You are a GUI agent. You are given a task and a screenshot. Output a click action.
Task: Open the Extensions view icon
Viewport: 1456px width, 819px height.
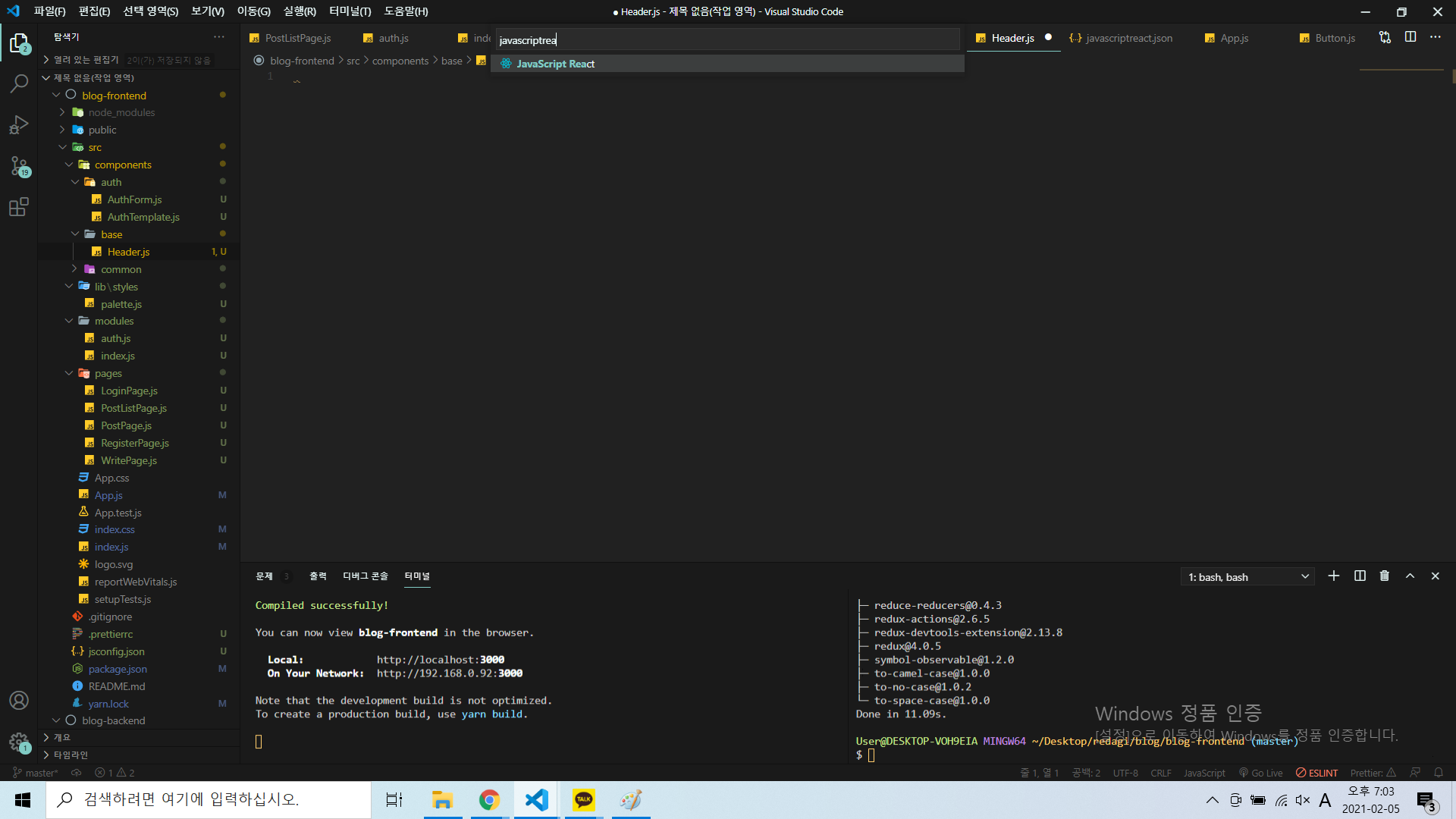[x=19, y=206]
